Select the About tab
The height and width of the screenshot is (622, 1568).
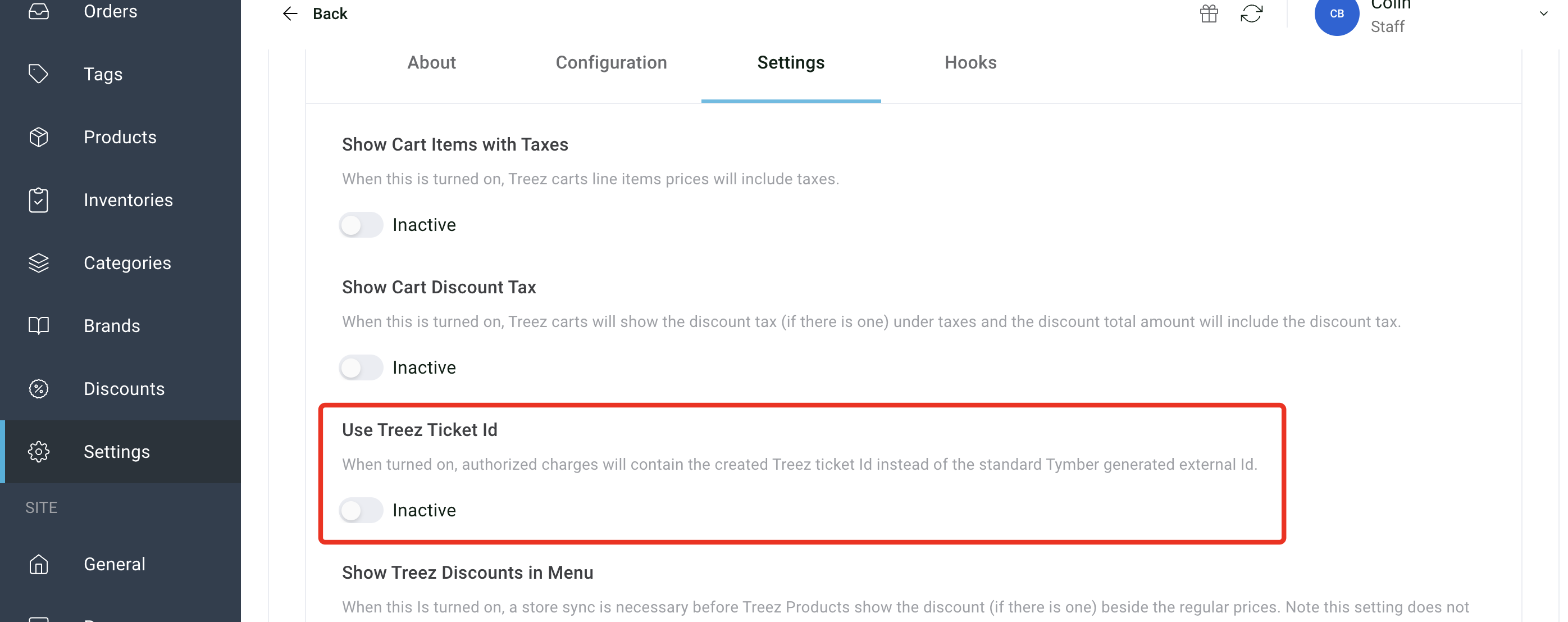[x=431, y=63]
